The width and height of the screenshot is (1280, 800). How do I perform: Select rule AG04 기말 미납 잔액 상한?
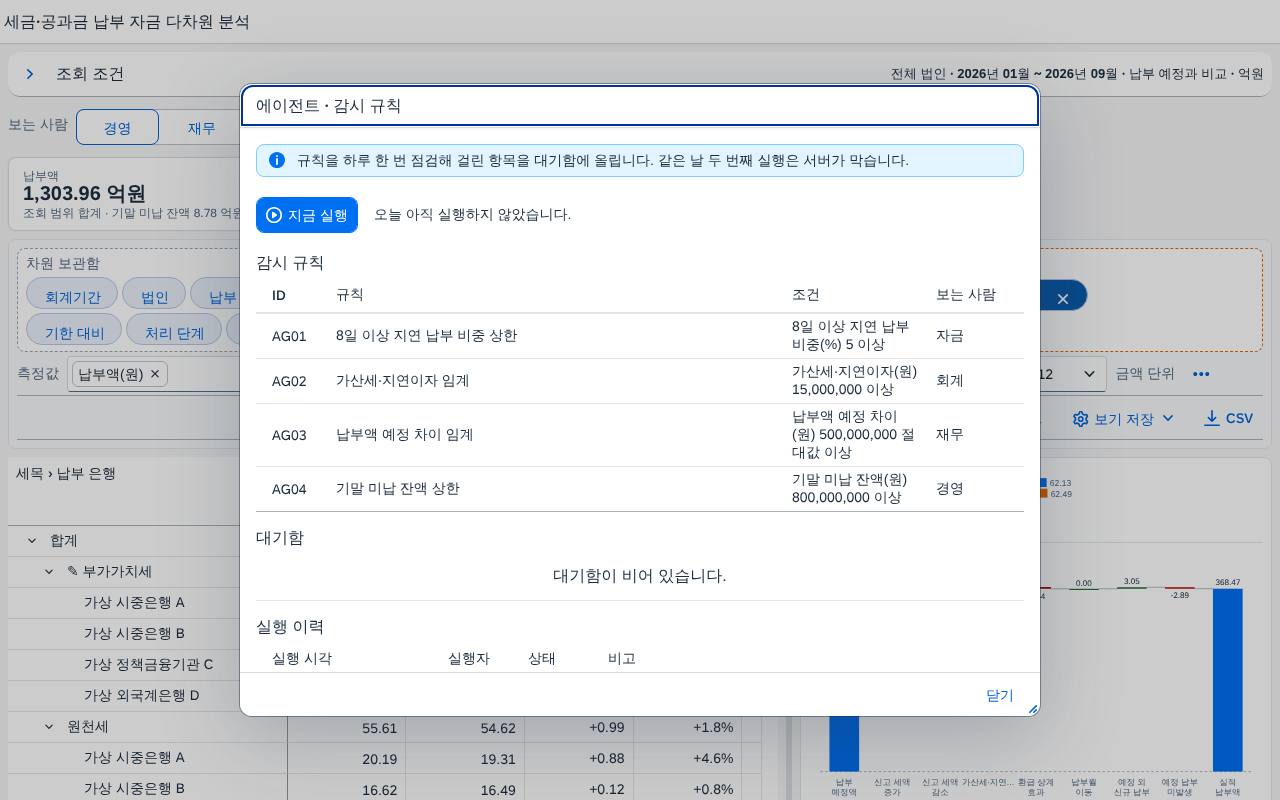click(x=640, y=489)
